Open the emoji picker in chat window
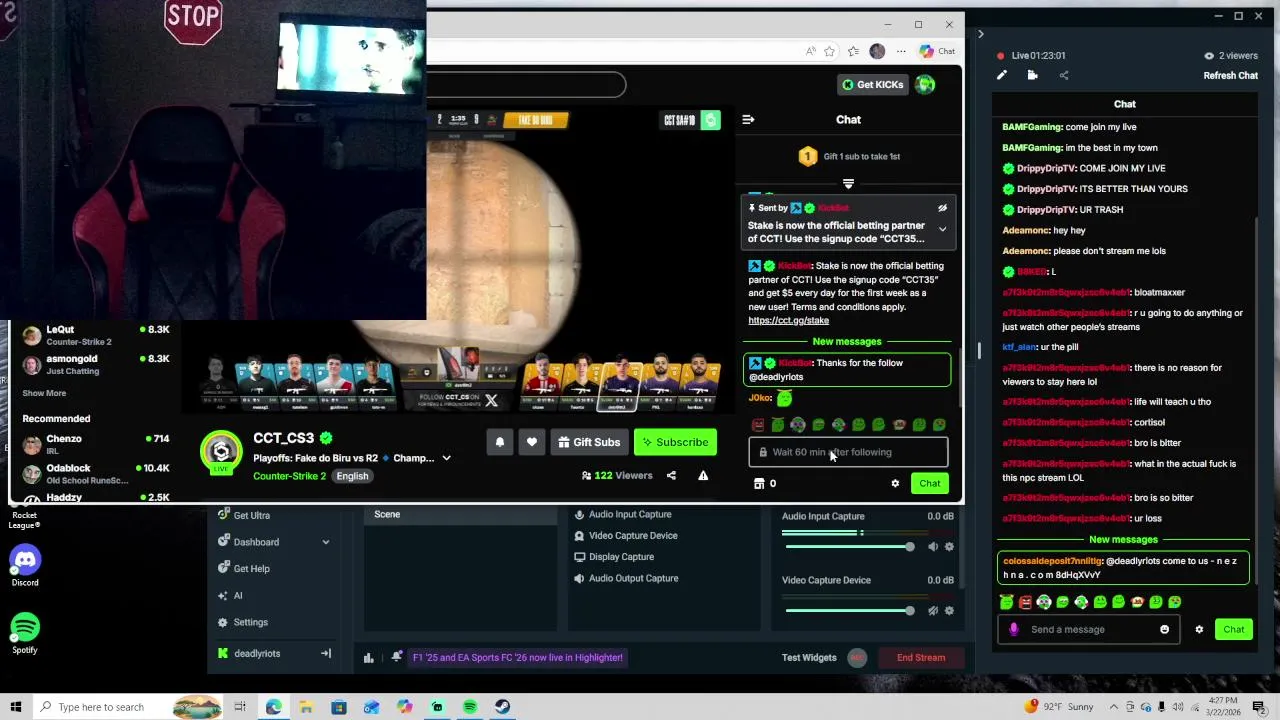1280x720 pixels. tap(1164, 630)
